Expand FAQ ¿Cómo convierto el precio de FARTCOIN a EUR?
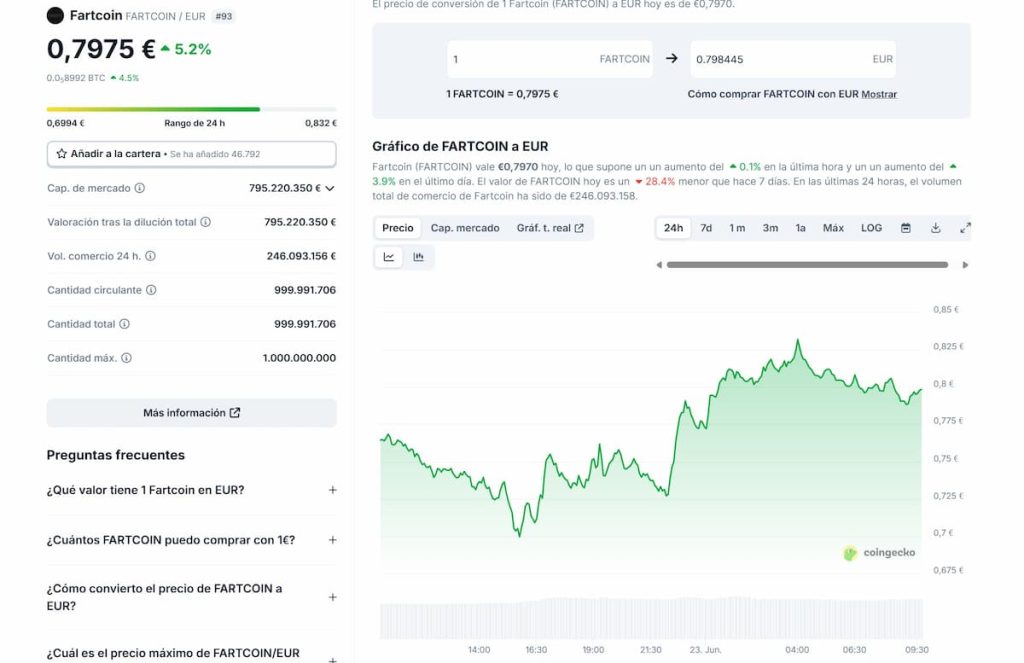This screenshot has height=663, width=1024. click(332, 597)
